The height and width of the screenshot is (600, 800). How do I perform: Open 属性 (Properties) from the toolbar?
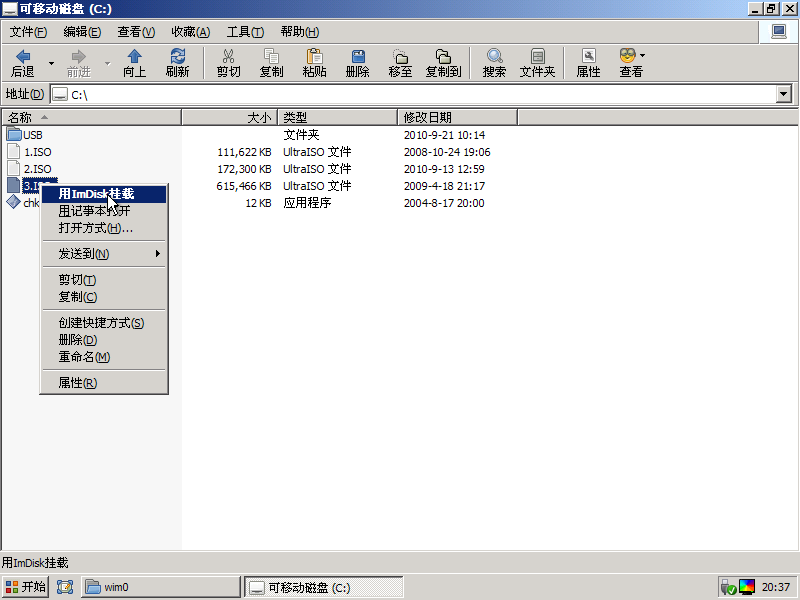coord(588,62)
